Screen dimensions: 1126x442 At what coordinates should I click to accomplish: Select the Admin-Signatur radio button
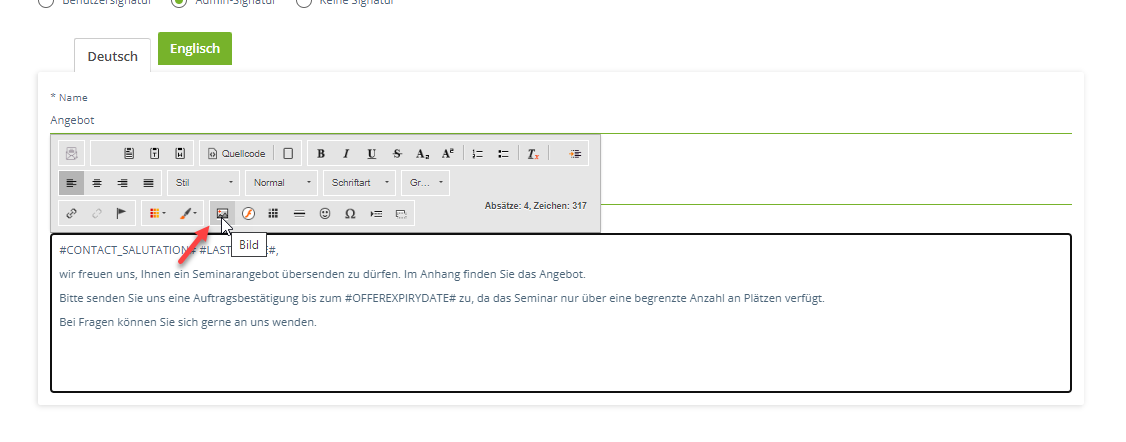pyautogui.click(x=179, y=3)
